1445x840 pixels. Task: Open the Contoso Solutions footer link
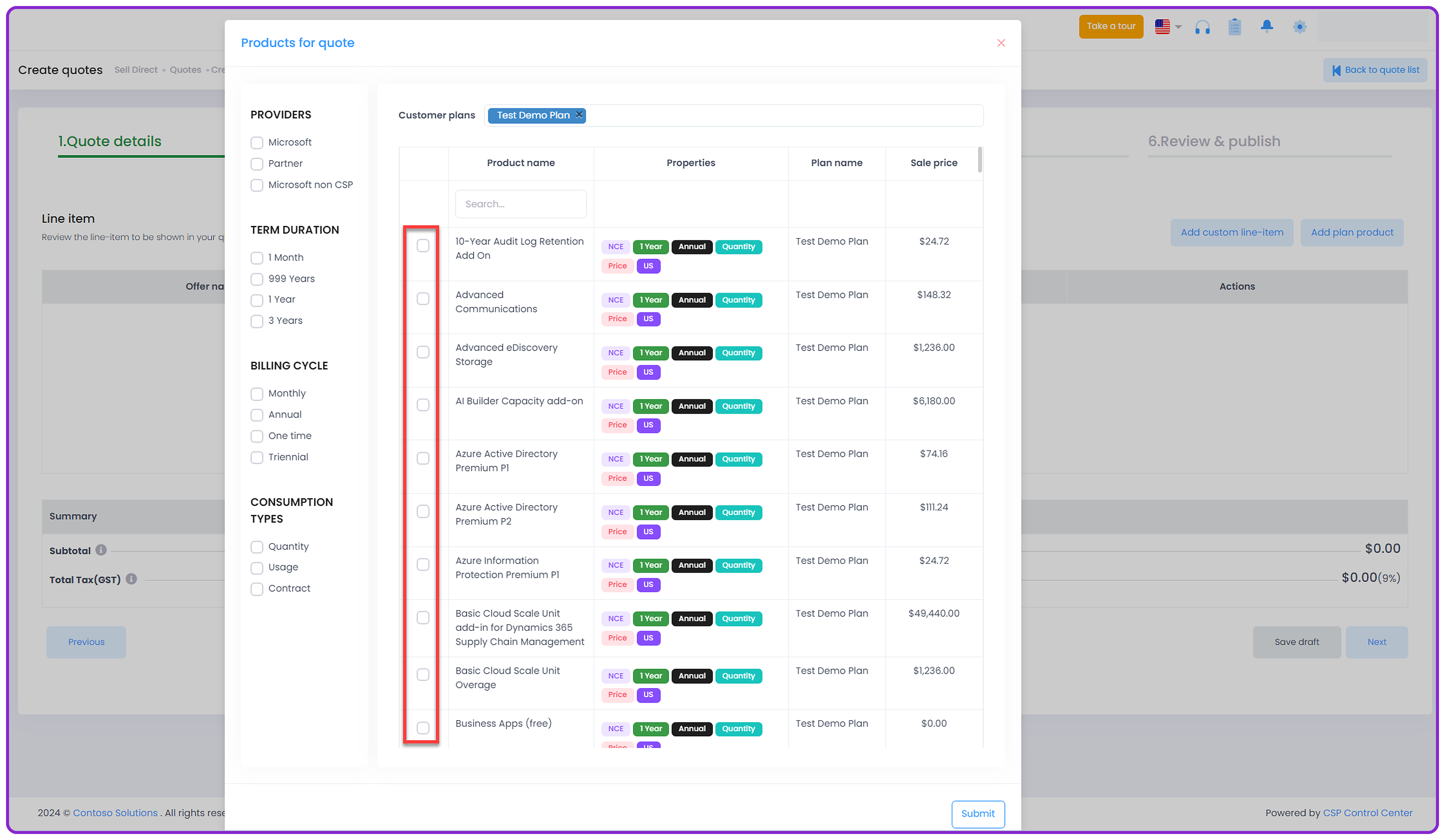[115, 813]
